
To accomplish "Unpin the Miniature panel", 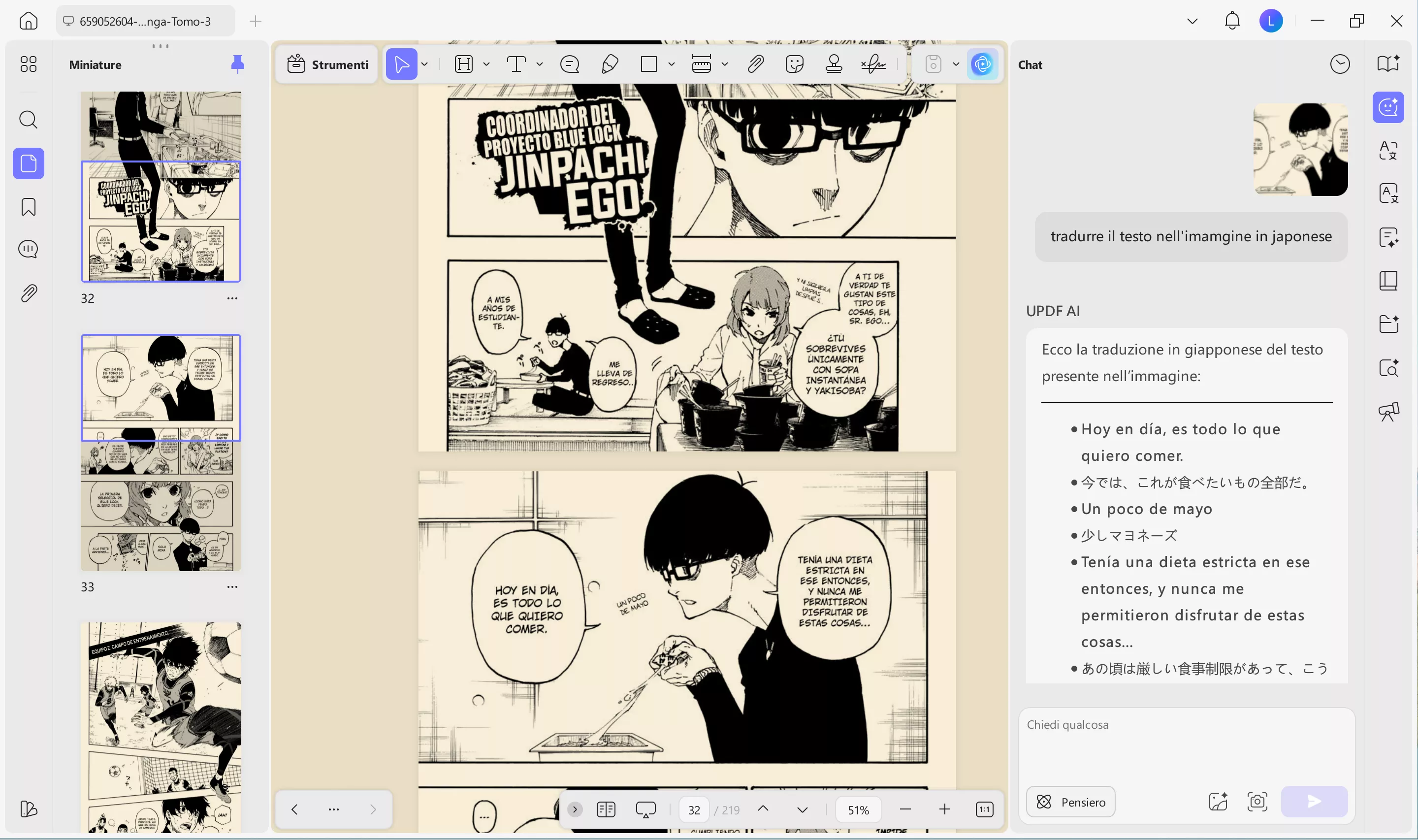I will [238, 64].
